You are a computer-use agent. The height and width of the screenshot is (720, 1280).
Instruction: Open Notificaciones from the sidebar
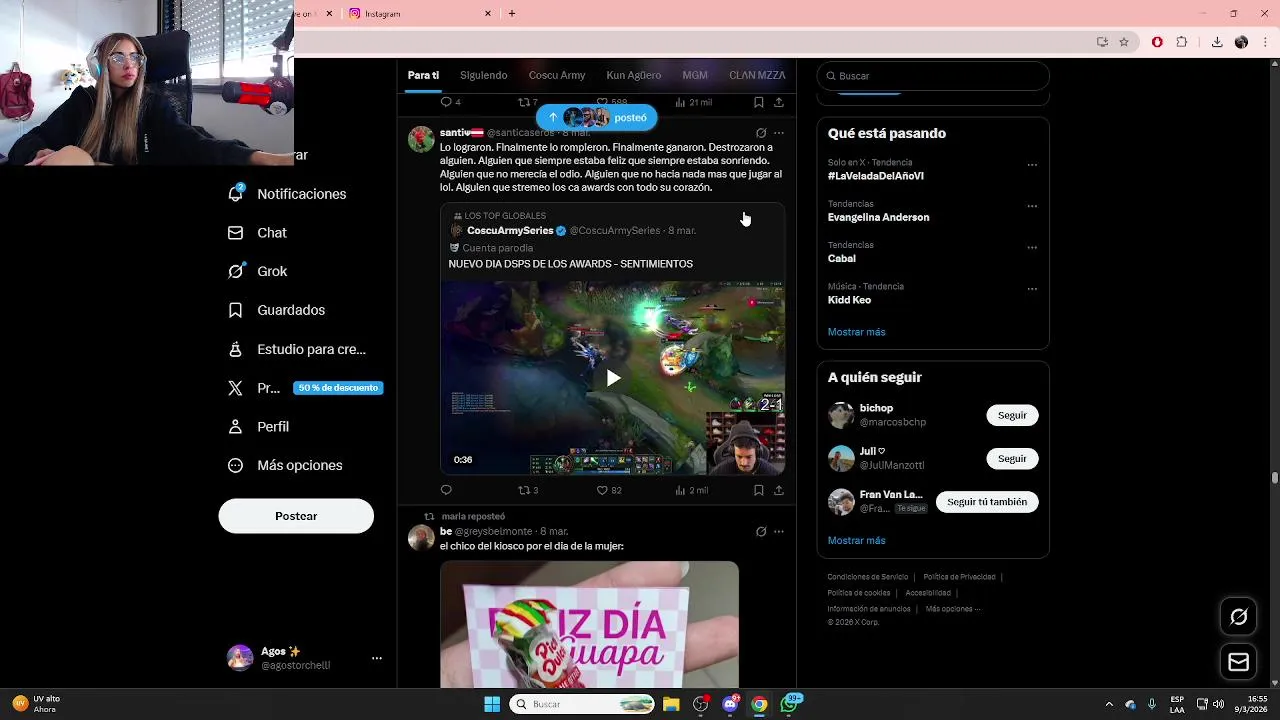pos(287,194)
